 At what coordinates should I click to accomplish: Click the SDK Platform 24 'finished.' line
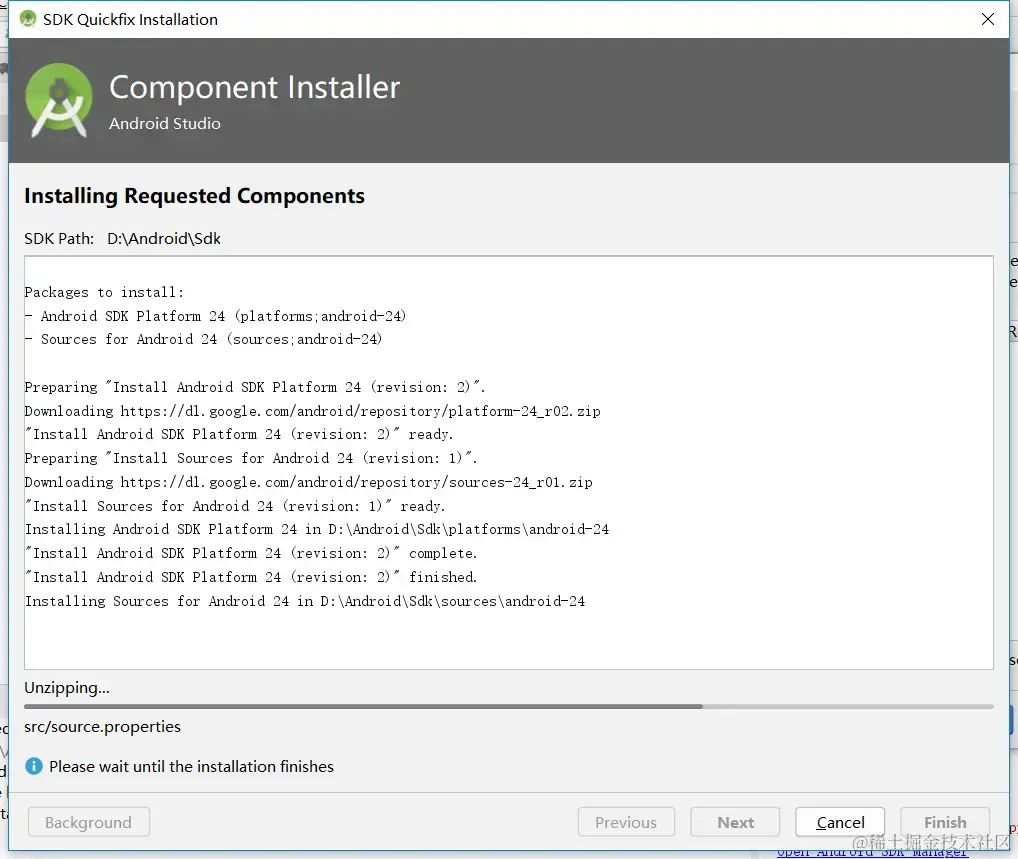coord(251,577)
